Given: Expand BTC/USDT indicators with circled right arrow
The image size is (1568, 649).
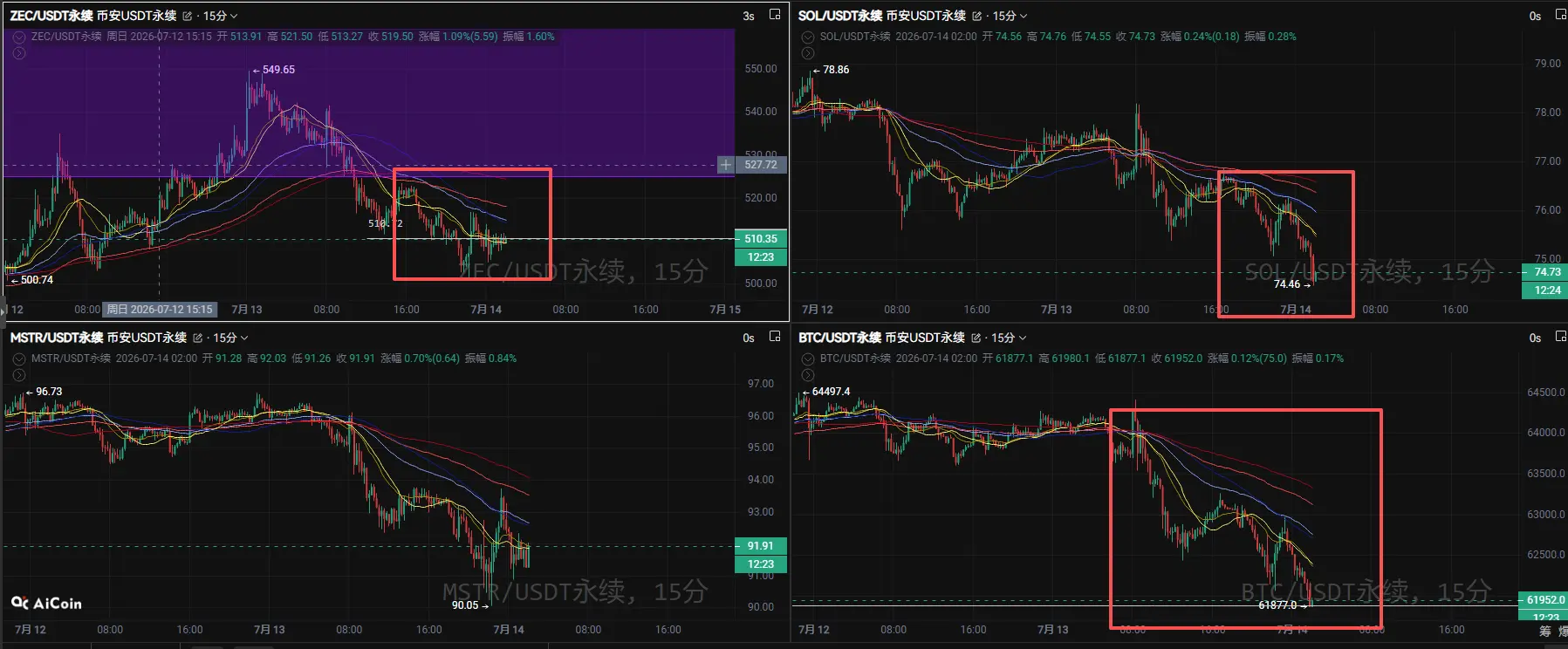Looking at the screenshot, I should point(808,375).
